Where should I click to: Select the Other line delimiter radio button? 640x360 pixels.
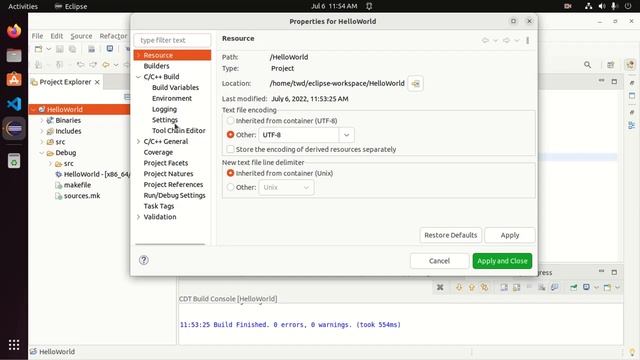coord(231,187)
